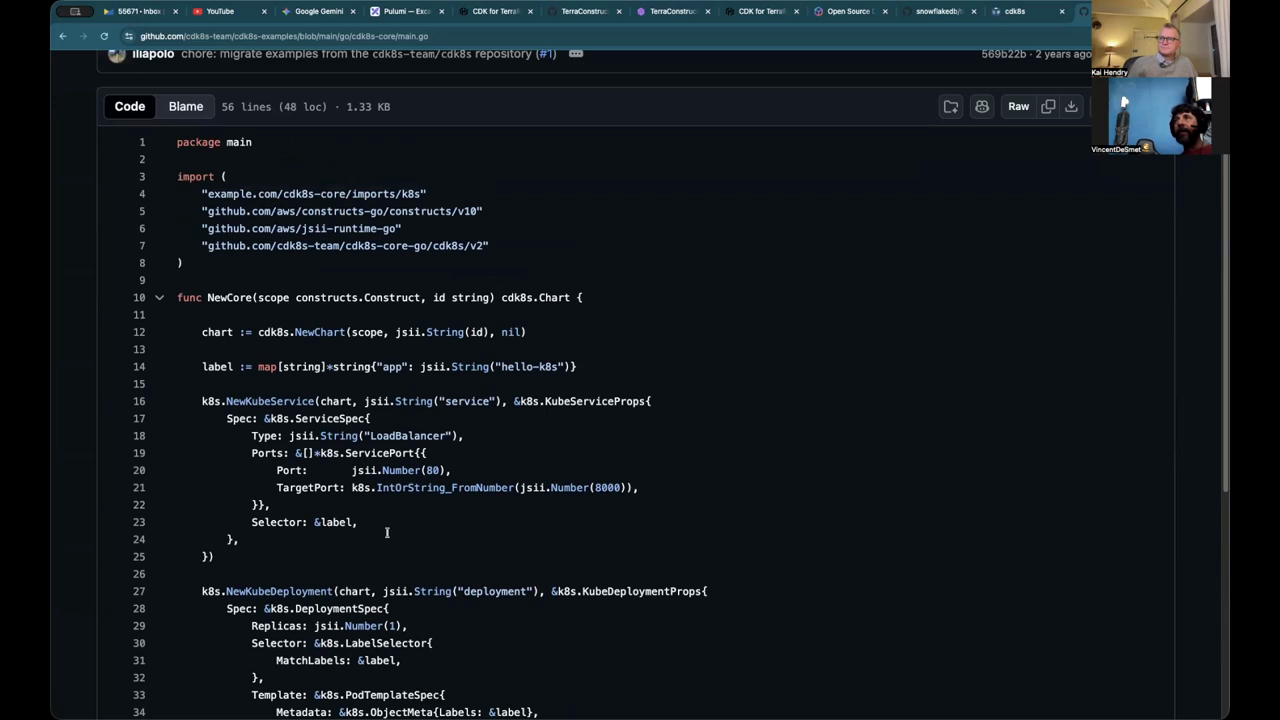
Task: Open the Raw file view
Action: tap(1018, 107)
